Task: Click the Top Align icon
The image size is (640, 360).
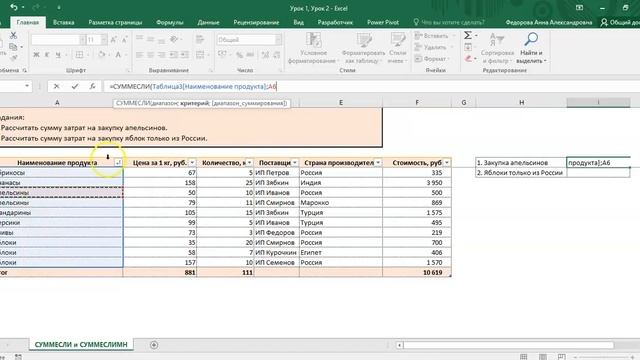Action: (140, 39)
